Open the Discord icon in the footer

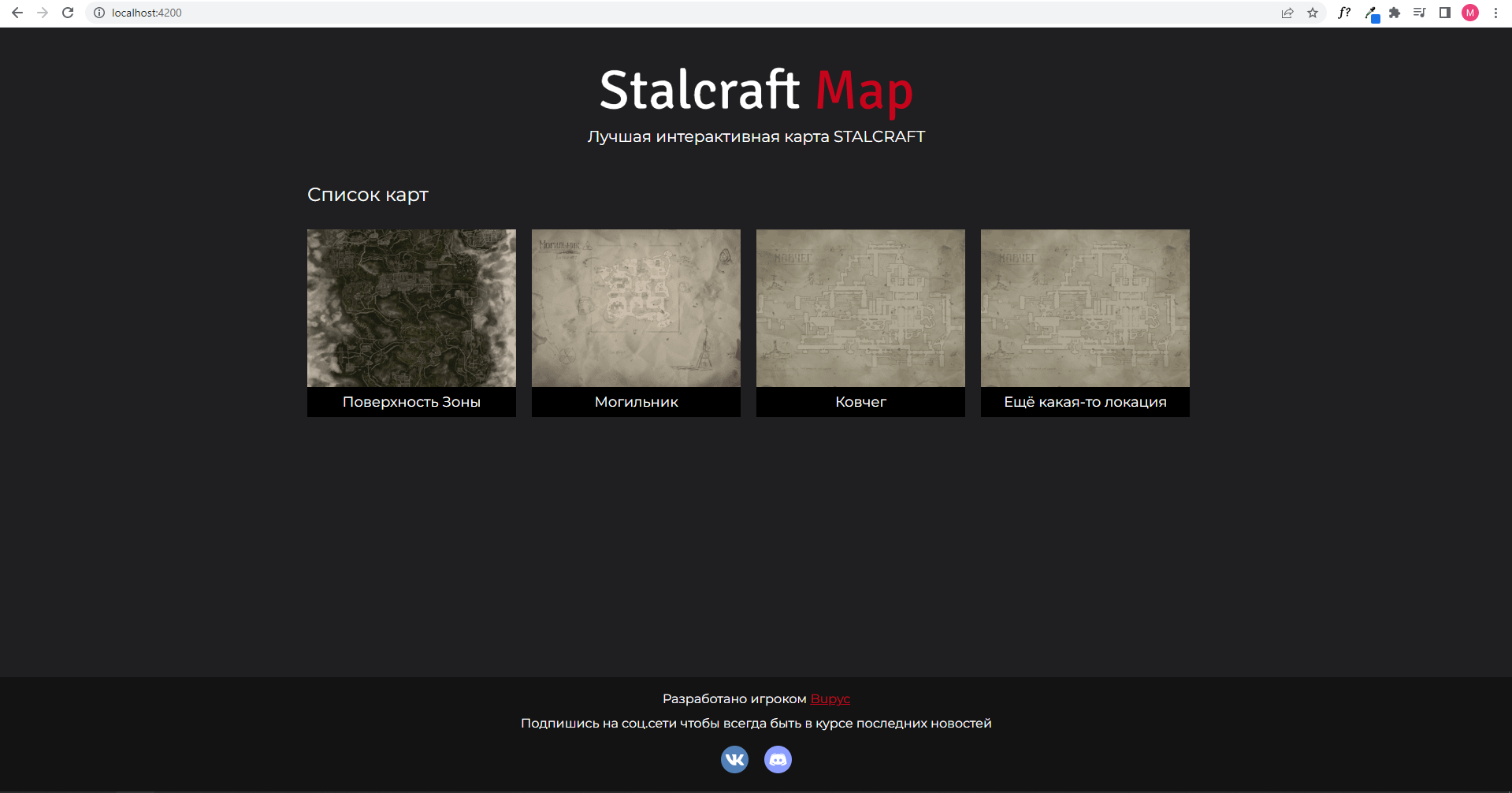(778, 759)
